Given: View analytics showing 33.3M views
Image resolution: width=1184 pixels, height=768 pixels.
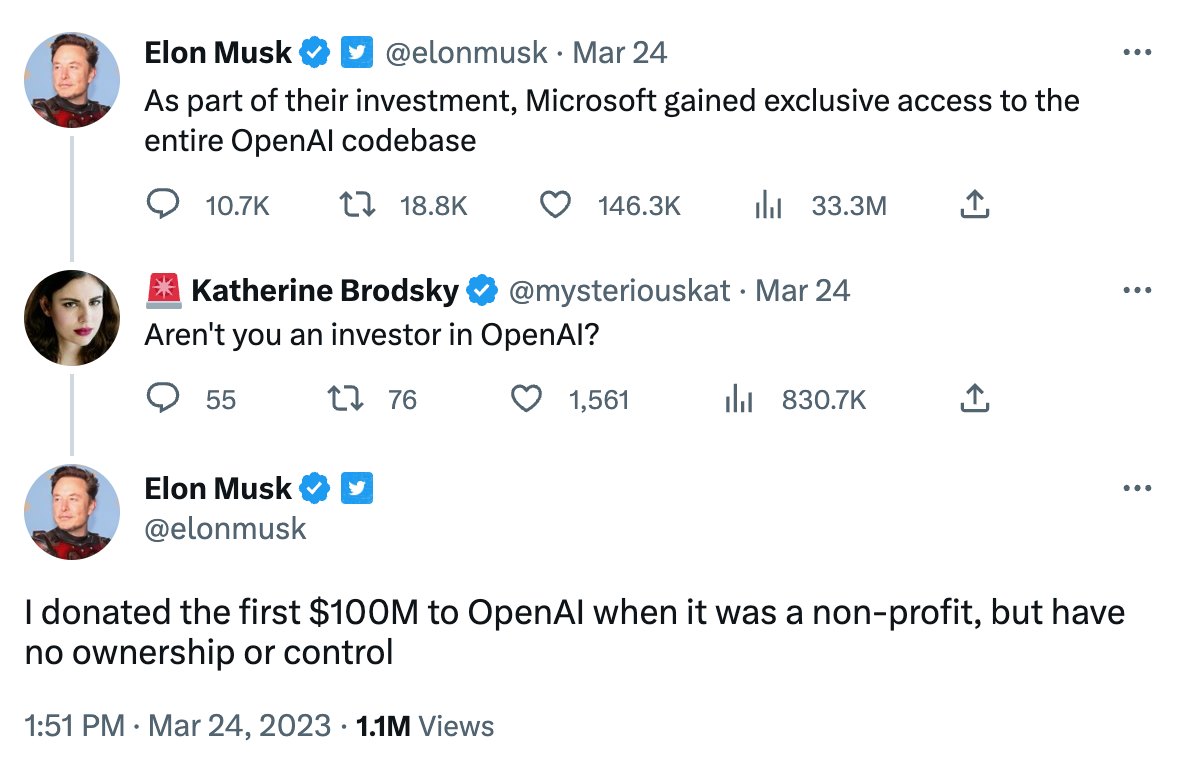Looking at the screenshot, I should (767, 205).
